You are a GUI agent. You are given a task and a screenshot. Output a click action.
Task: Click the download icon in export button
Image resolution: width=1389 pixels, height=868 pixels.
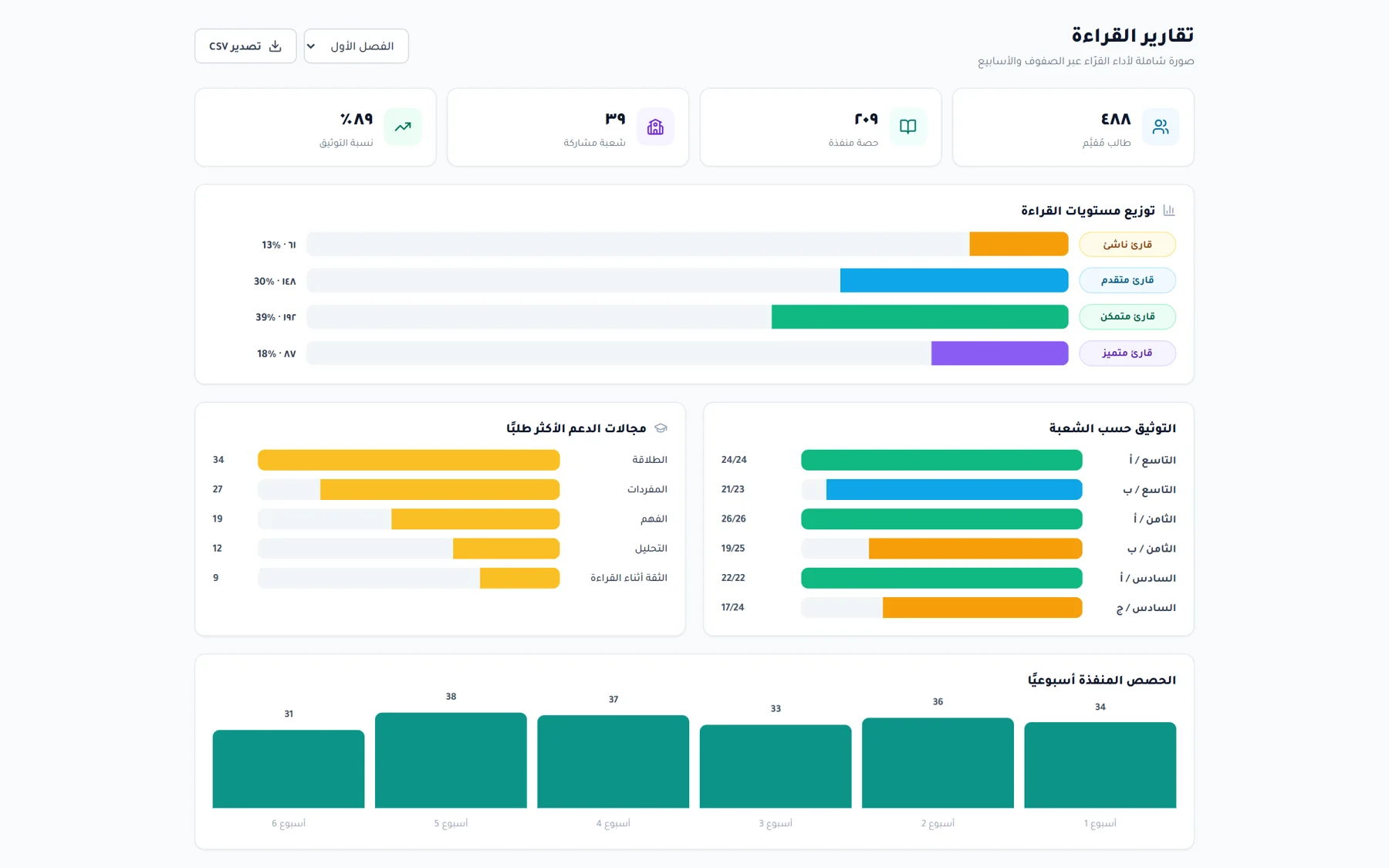coord(275,46)
